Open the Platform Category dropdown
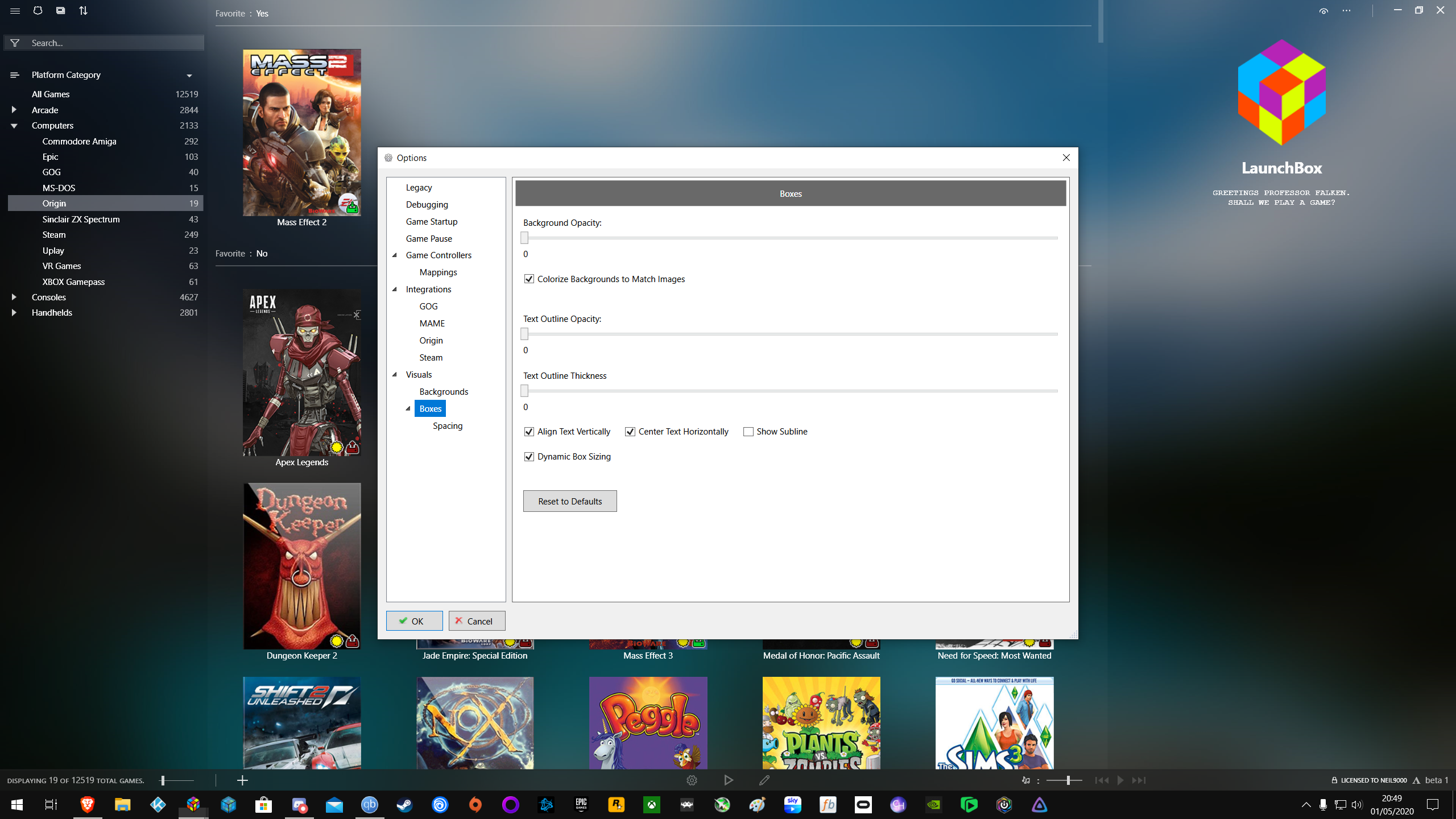The height and width of the screenshot is (819, 1456). pyautogui.click(x=189, y=75)
